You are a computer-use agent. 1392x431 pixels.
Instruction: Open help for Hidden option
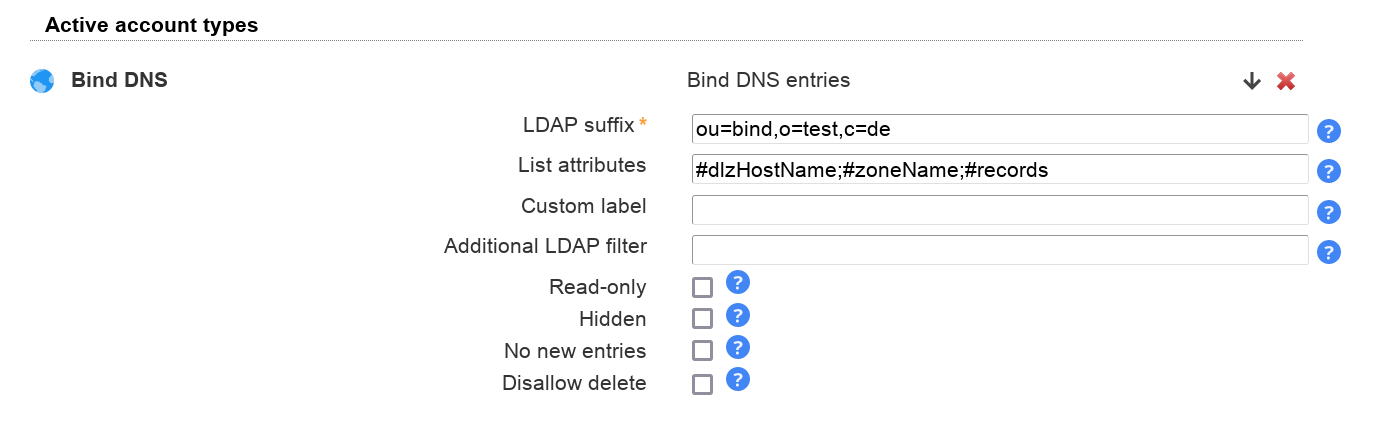(738, 315)
